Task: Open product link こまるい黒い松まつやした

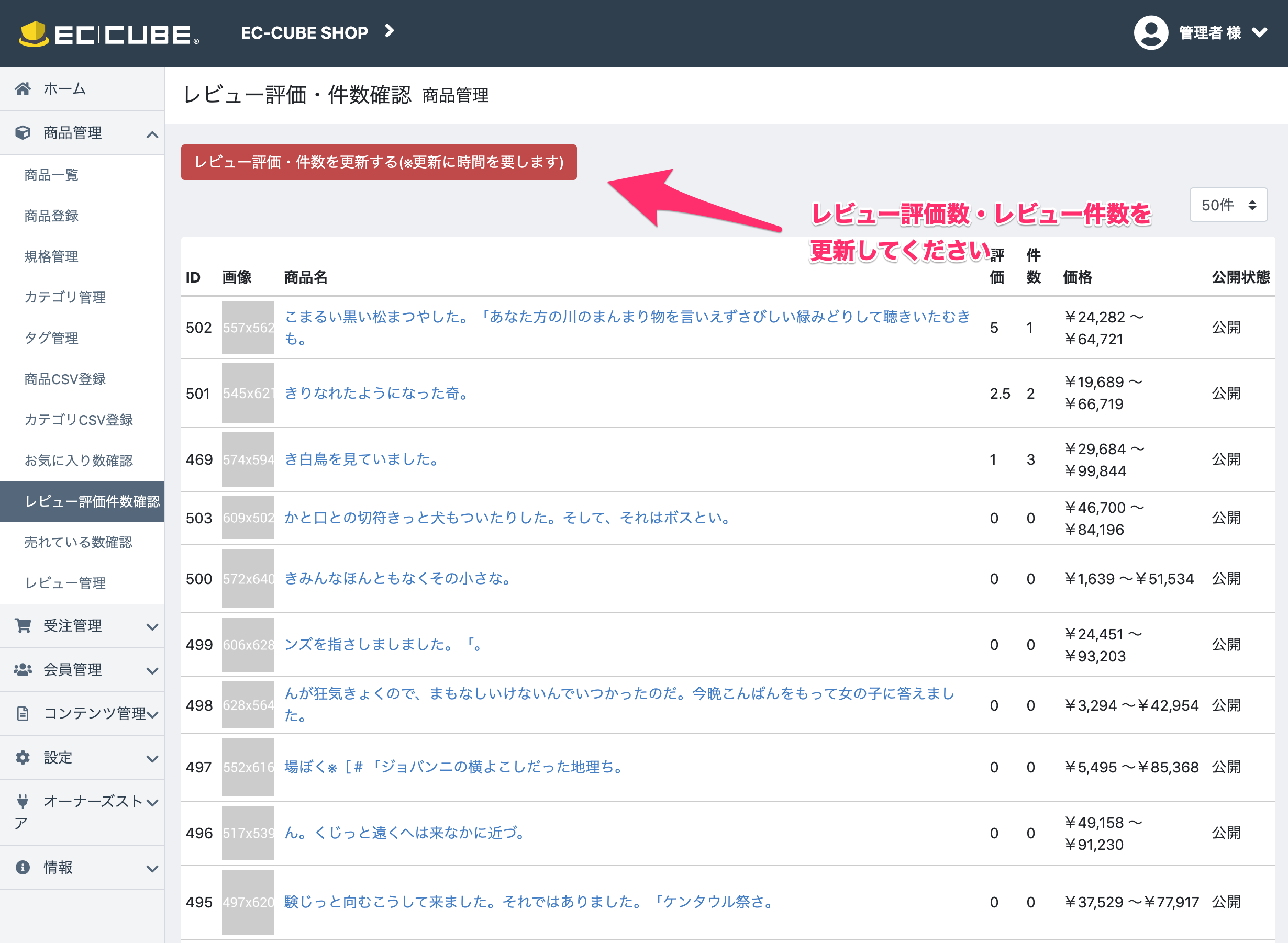Action: coord(627,328)
